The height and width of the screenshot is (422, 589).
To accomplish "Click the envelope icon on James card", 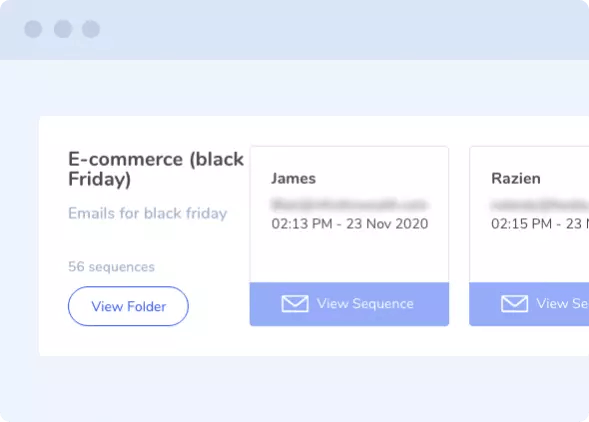I will 295,304.
